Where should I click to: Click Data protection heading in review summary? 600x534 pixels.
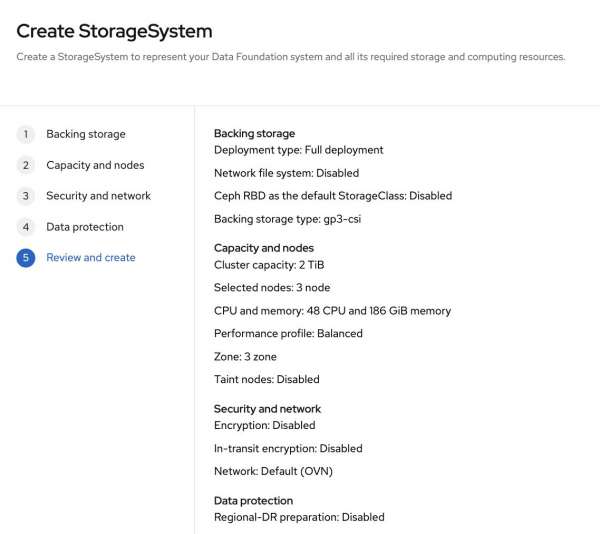253,501
